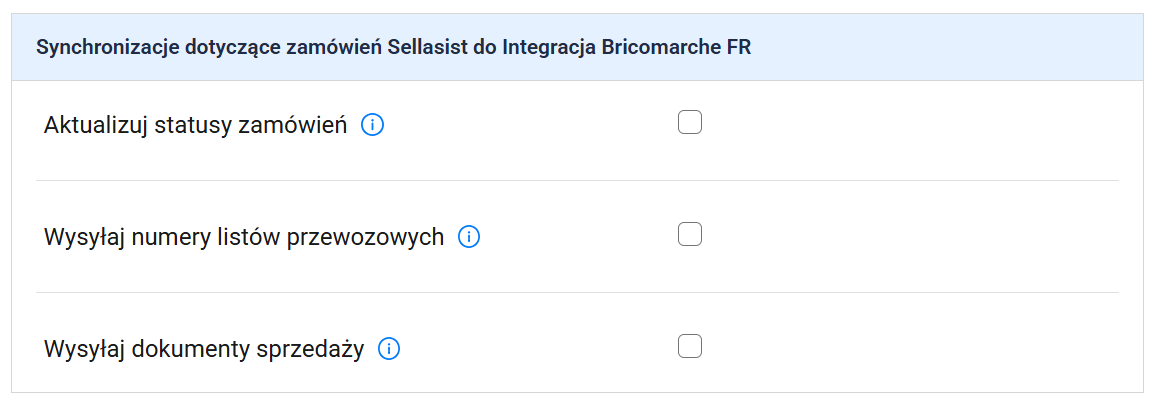This screenshot has width=1156, height=404.
Task: Click the Wysyłaj numery listów przewozowych label
Action: point(244,238)
